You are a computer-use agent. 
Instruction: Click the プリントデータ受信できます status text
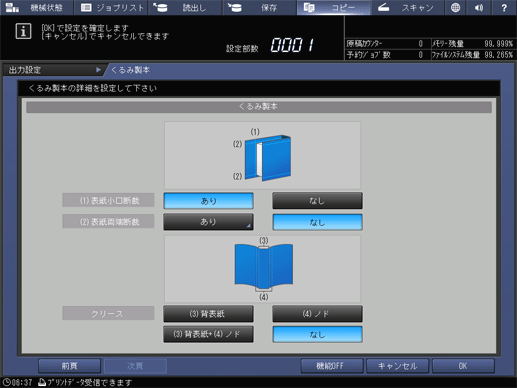[90, 382]
